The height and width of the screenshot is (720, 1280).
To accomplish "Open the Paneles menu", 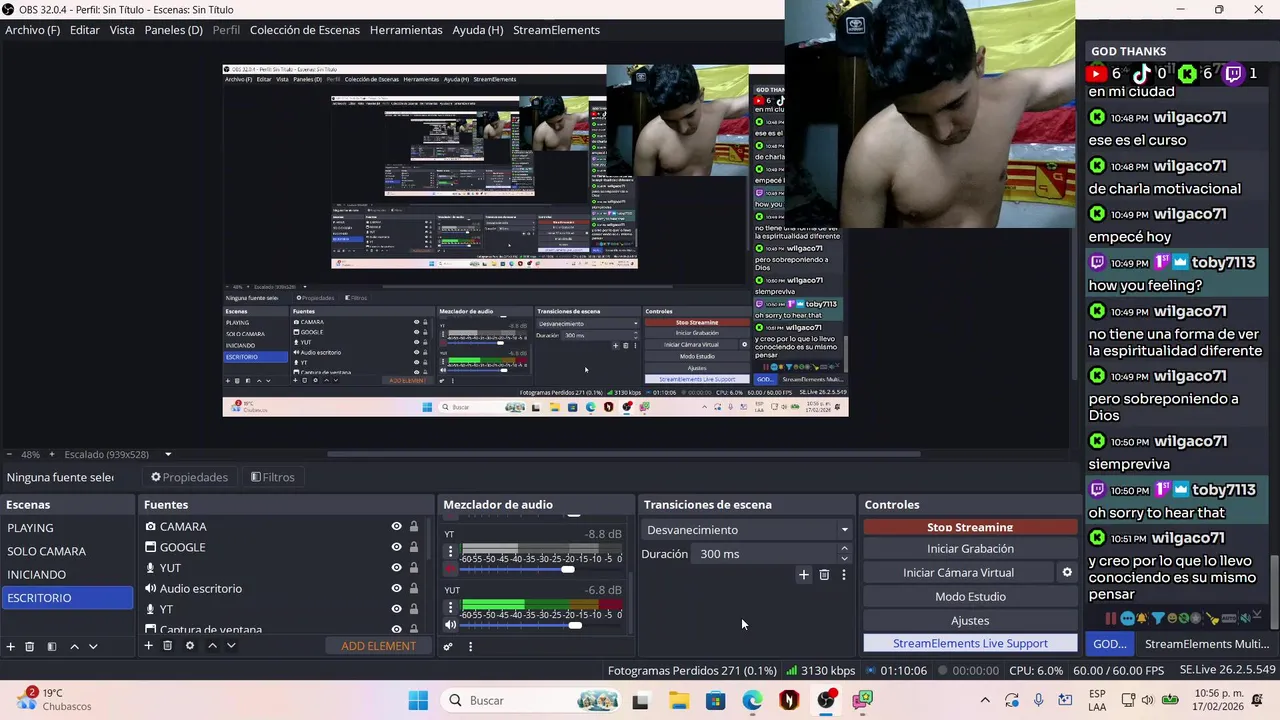I will tap(174, 30).
